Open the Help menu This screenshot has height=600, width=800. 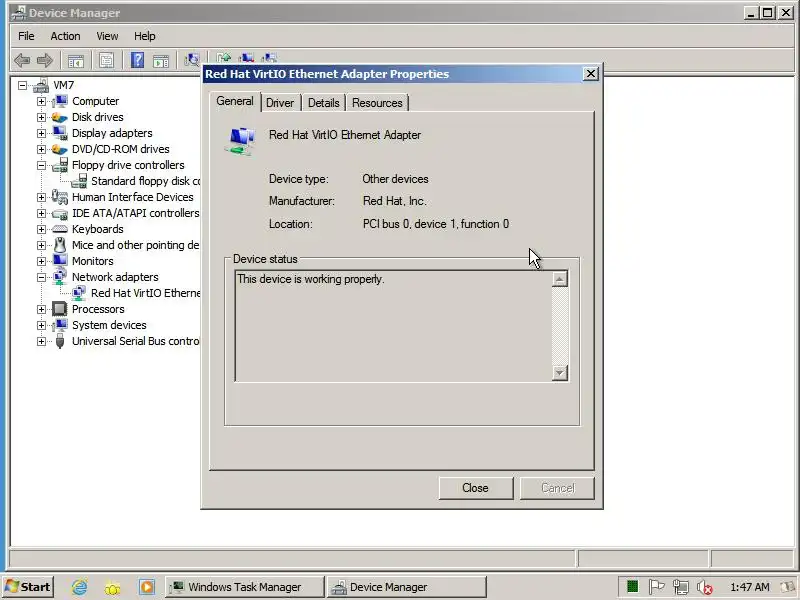click(145, 36)
